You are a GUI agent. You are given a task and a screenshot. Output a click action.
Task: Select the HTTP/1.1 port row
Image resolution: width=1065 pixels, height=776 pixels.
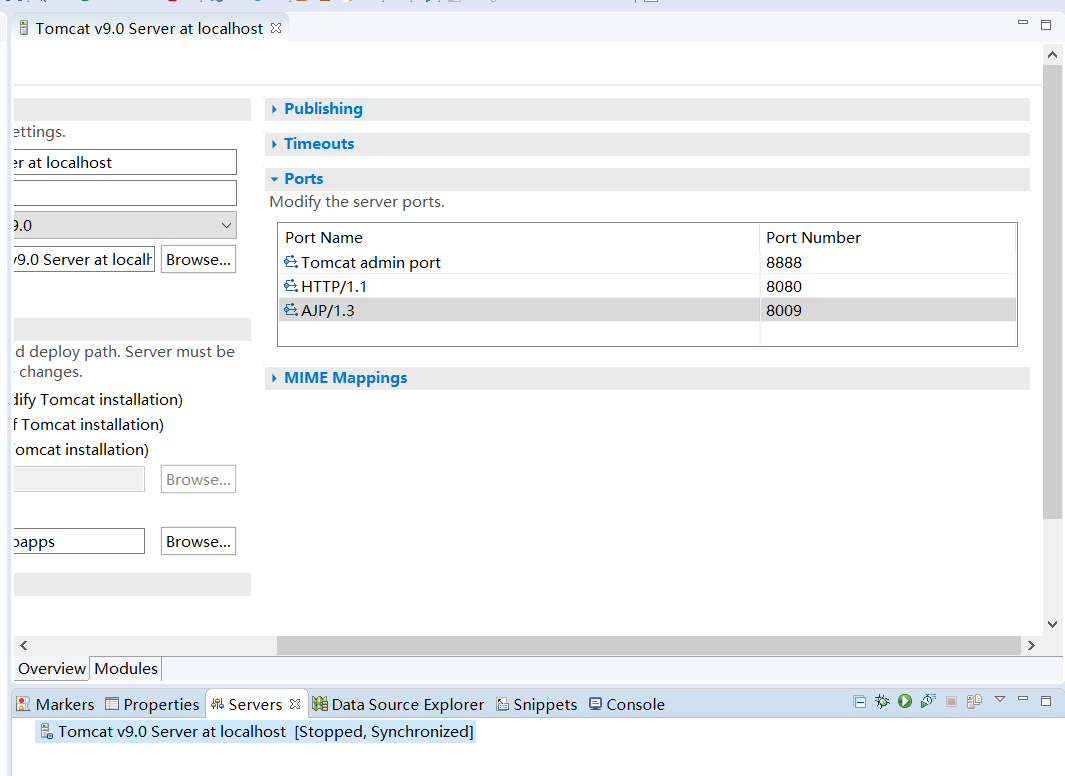point(647,286)
